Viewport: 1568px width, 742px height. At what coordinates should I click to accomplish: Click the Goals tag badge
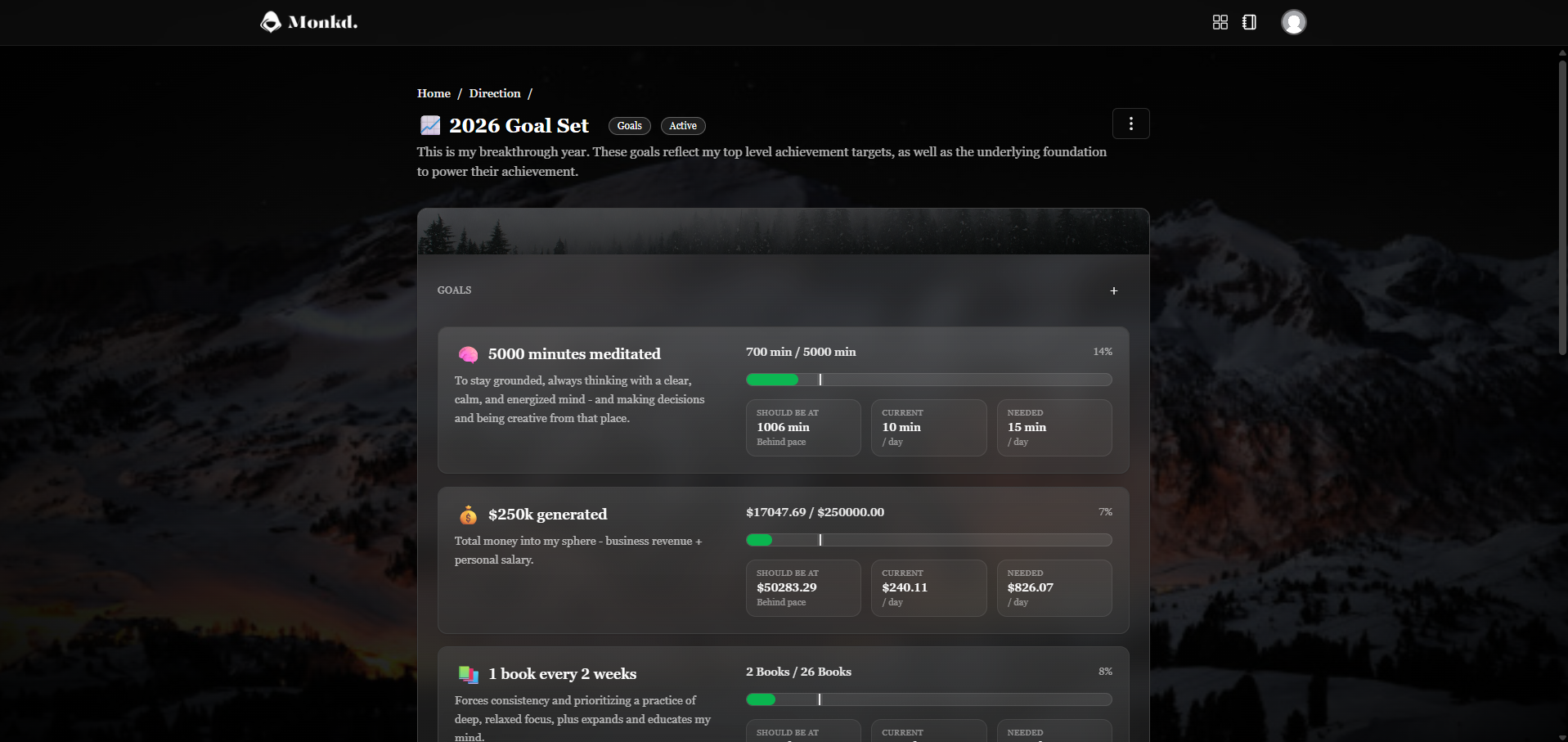click(x=629, y=126)
